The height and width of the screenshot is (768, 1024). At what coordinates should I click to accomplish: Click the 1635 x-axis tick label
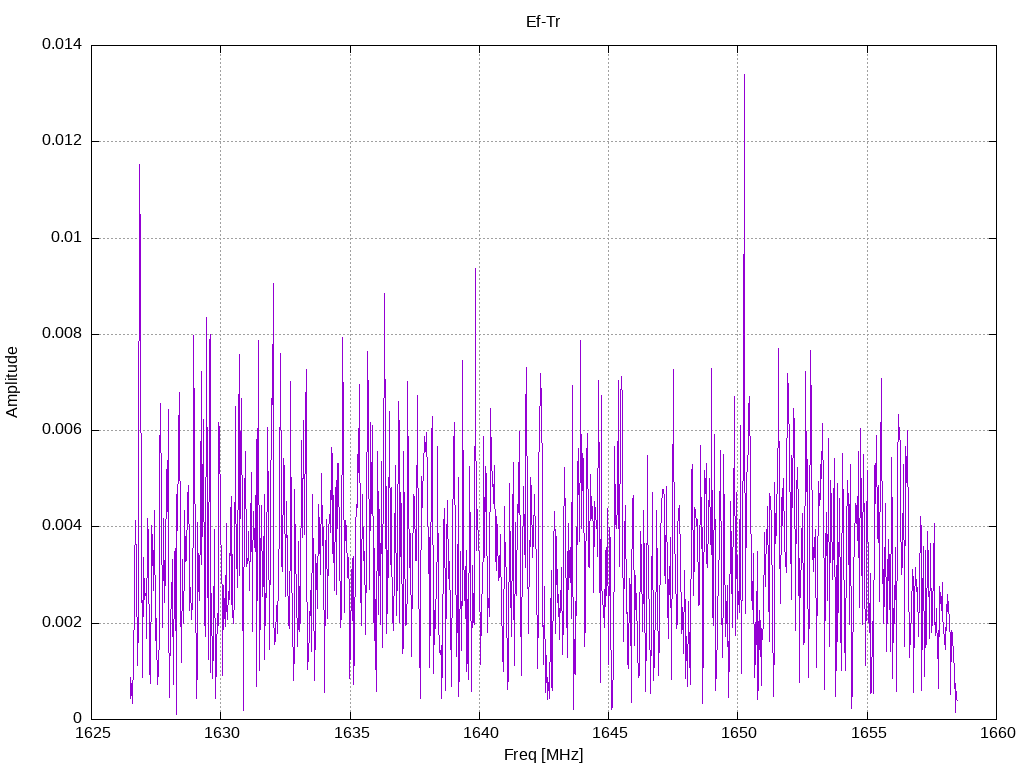pyautogui.click(x=351, y=733)
